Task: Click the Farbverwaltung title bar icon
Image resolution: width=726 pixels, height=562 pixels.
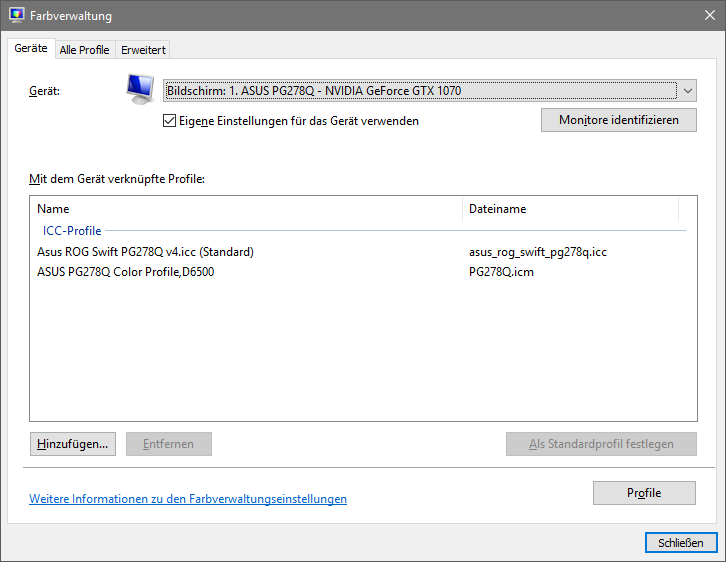Action: click(17, 15)
